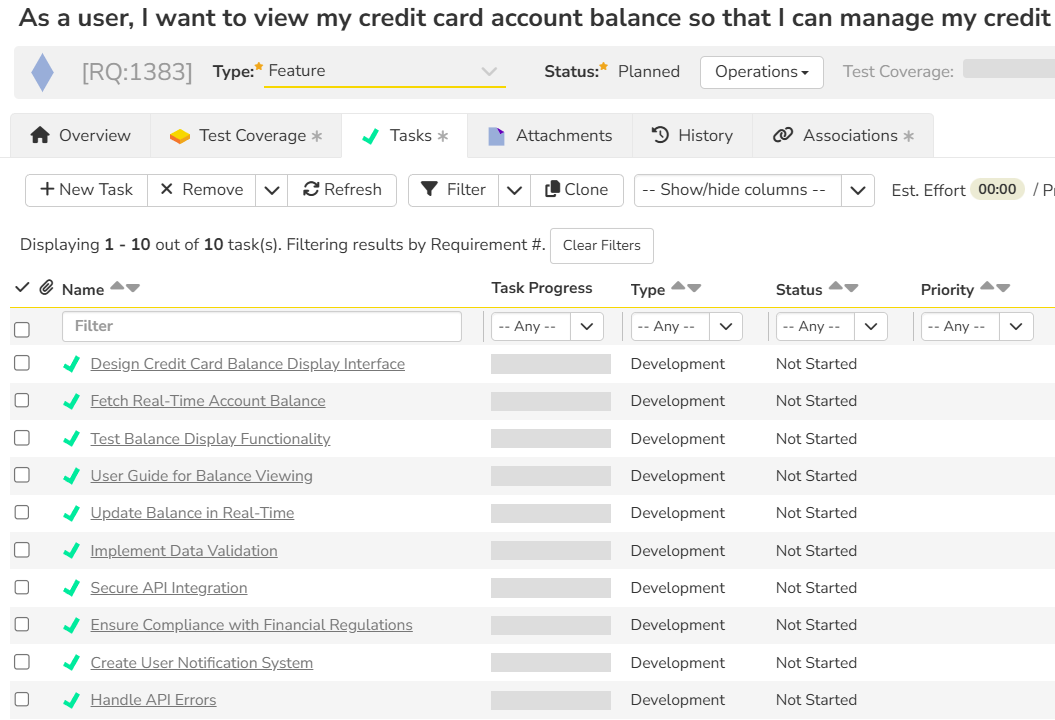Open Design Credit Card Balance Display Interface link
Screen dimensions: 1055x720
(x=247, y=364)
